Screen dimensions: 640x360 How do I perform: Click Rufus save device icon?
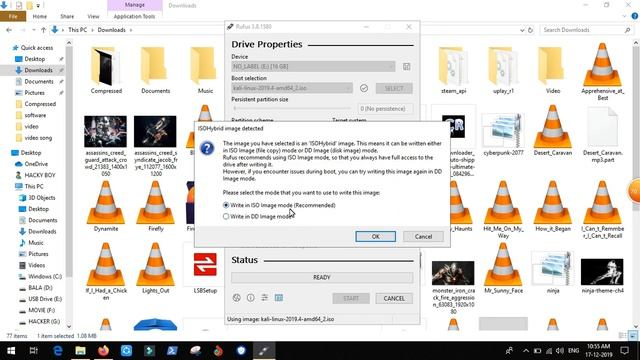(x=407, y=66)
